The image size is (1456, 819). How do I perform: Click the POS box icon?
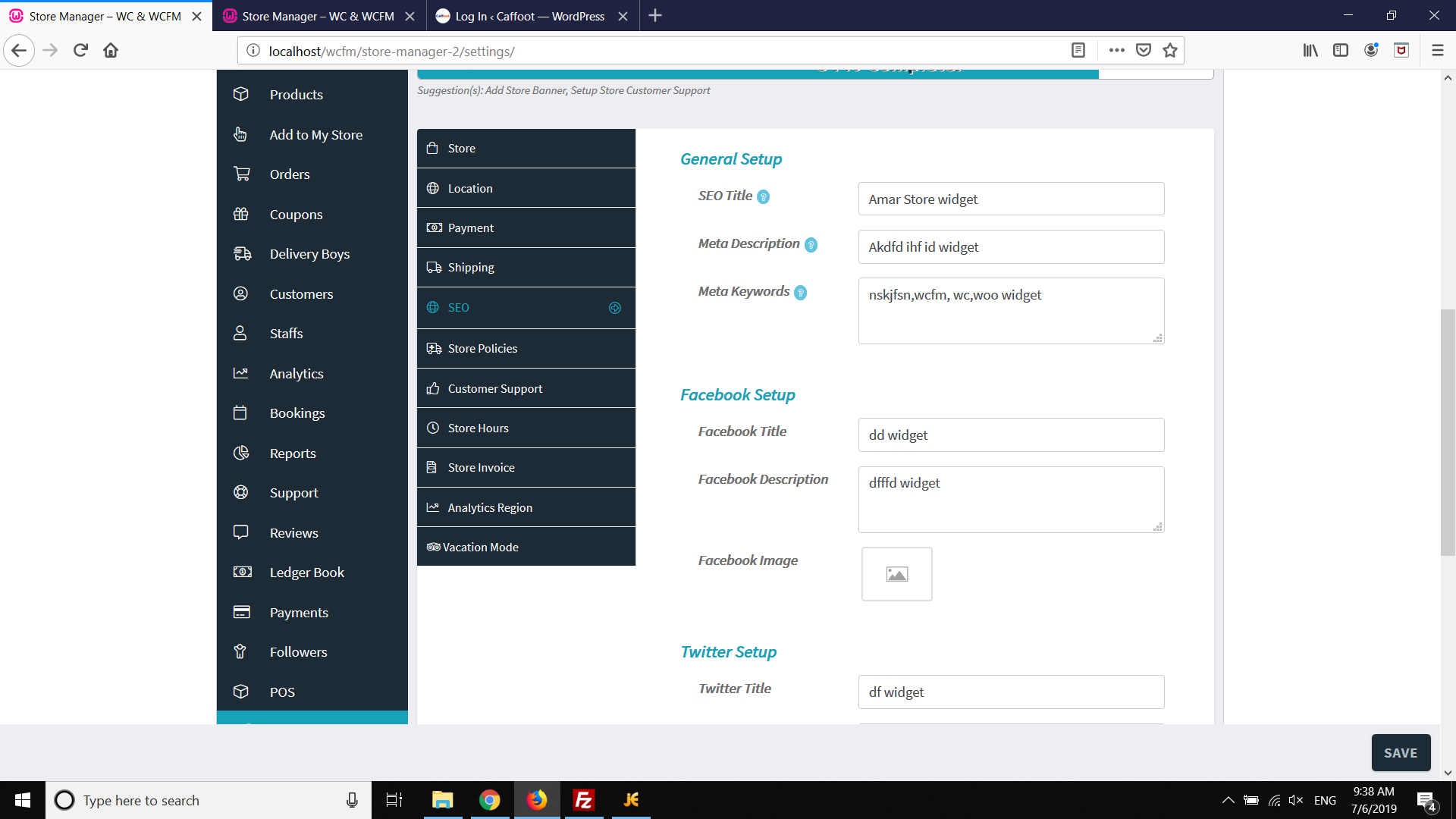coord(241,692)
